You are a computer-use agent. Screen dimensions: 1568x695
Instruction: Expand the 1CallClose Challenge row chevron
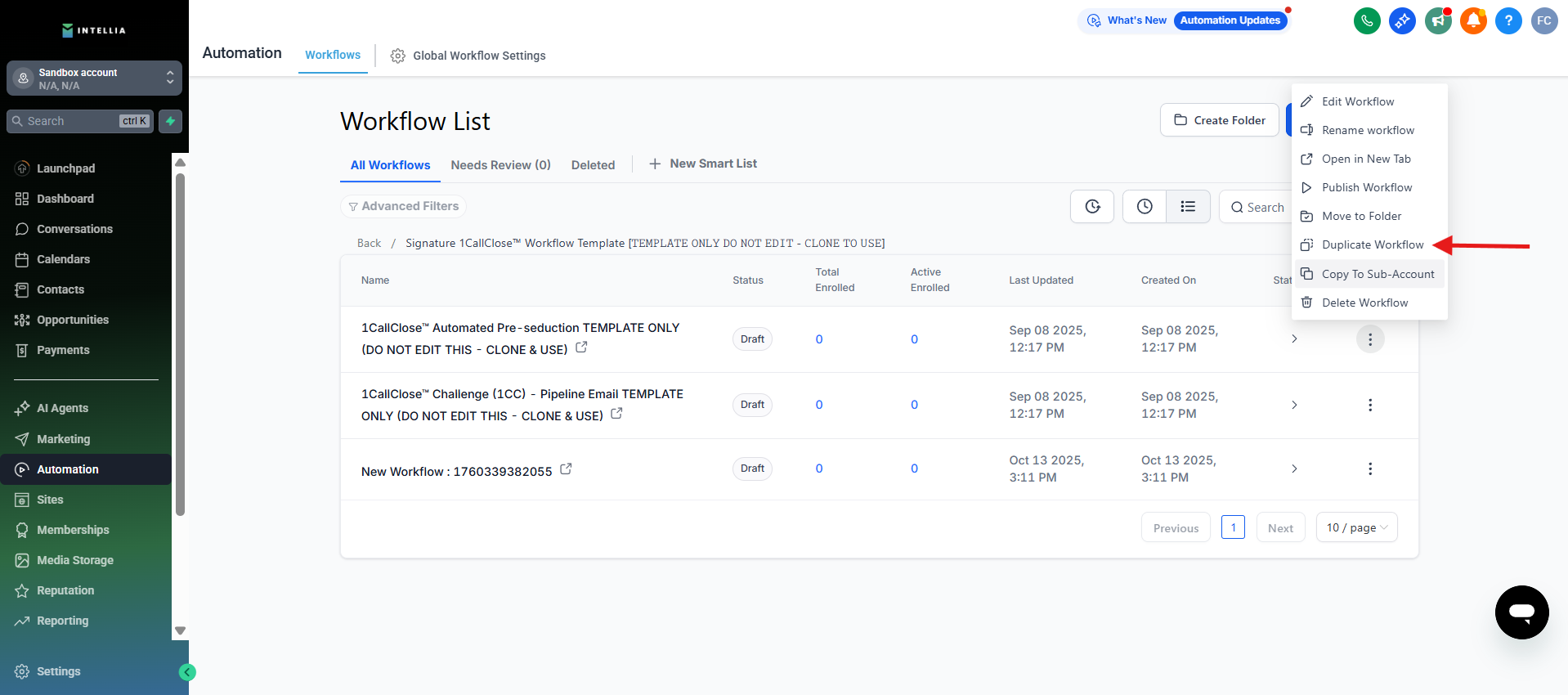[1294, 405]
